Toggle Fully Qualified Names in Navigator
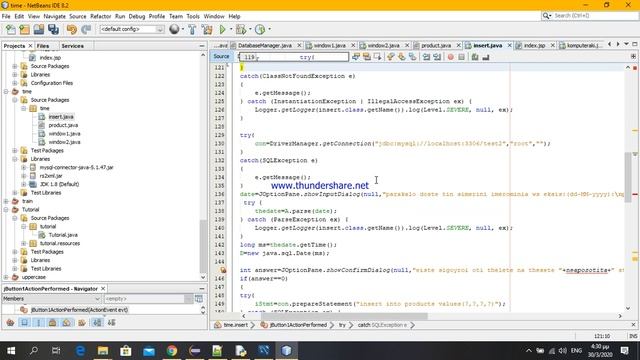This screenshot has height=360, width=640. [x=82, y=322]
